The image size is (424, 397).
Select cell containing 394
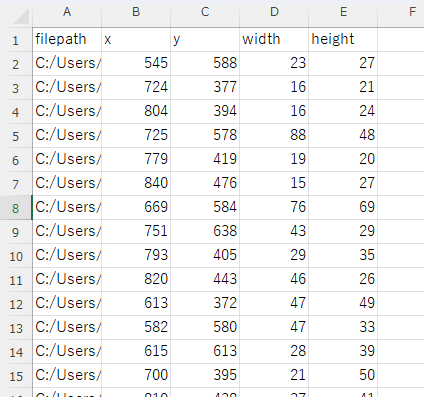(x=205, y=112)
